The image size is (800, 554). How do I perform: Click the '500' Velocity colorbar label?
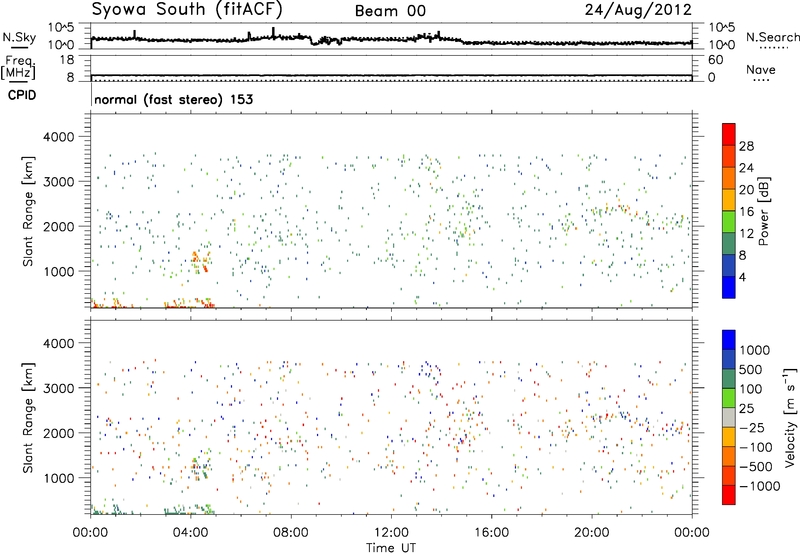pyautogui.click(x=751, y=370)
